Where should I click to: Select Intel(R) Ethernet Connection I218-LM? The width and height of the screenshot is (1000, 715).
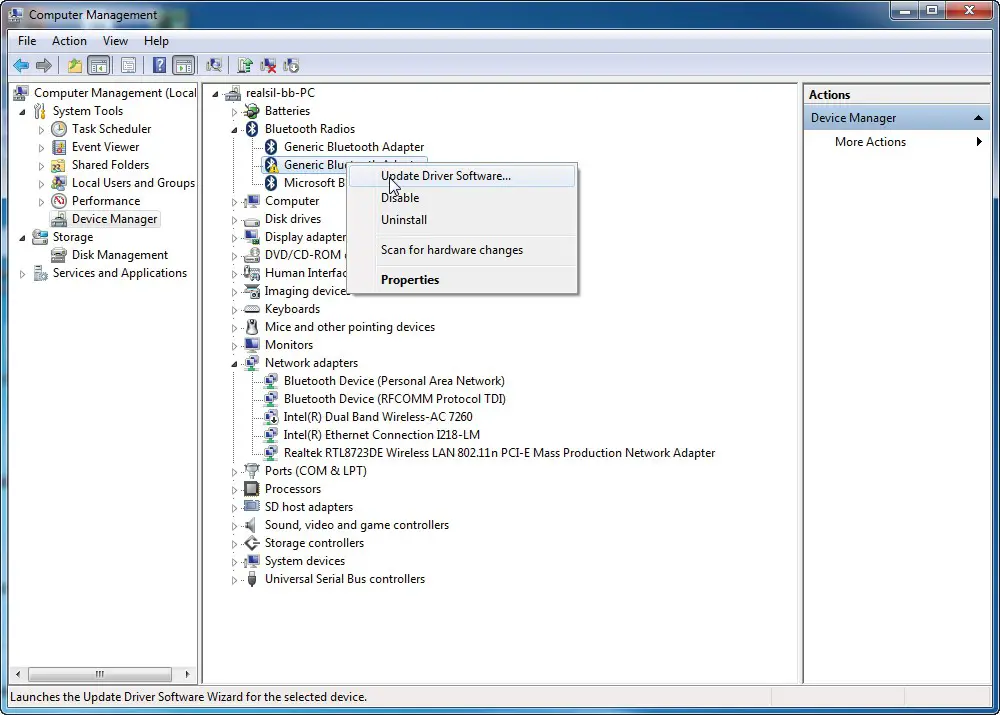coord(381,435)
